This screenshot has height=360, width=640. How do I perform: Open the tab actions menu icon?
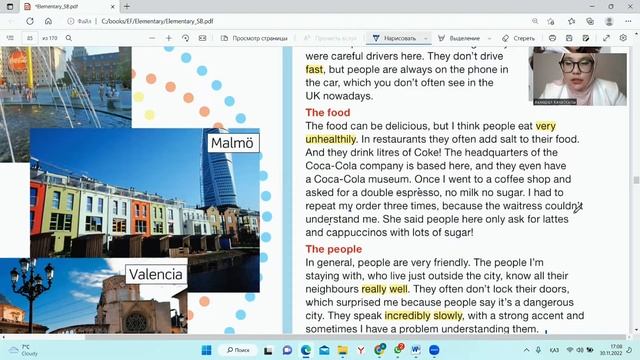coord(10,7)
